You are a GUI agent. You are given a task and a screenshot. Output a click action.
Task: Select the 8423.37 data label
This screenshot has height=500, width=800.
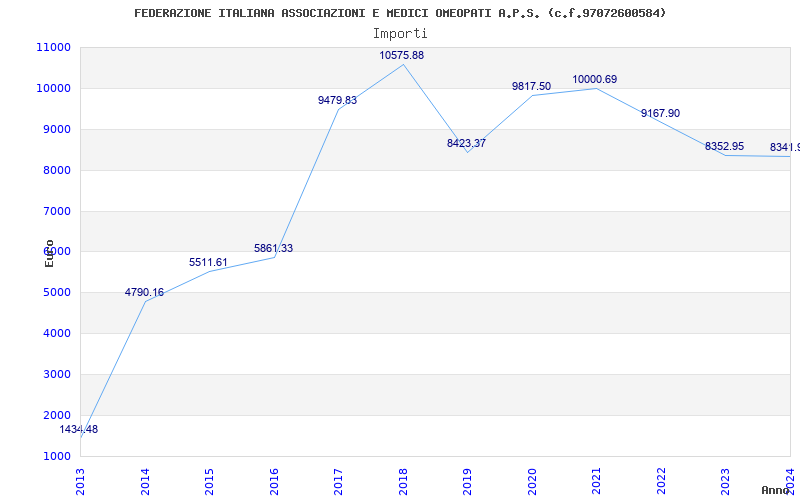click(x=466, y=143)
